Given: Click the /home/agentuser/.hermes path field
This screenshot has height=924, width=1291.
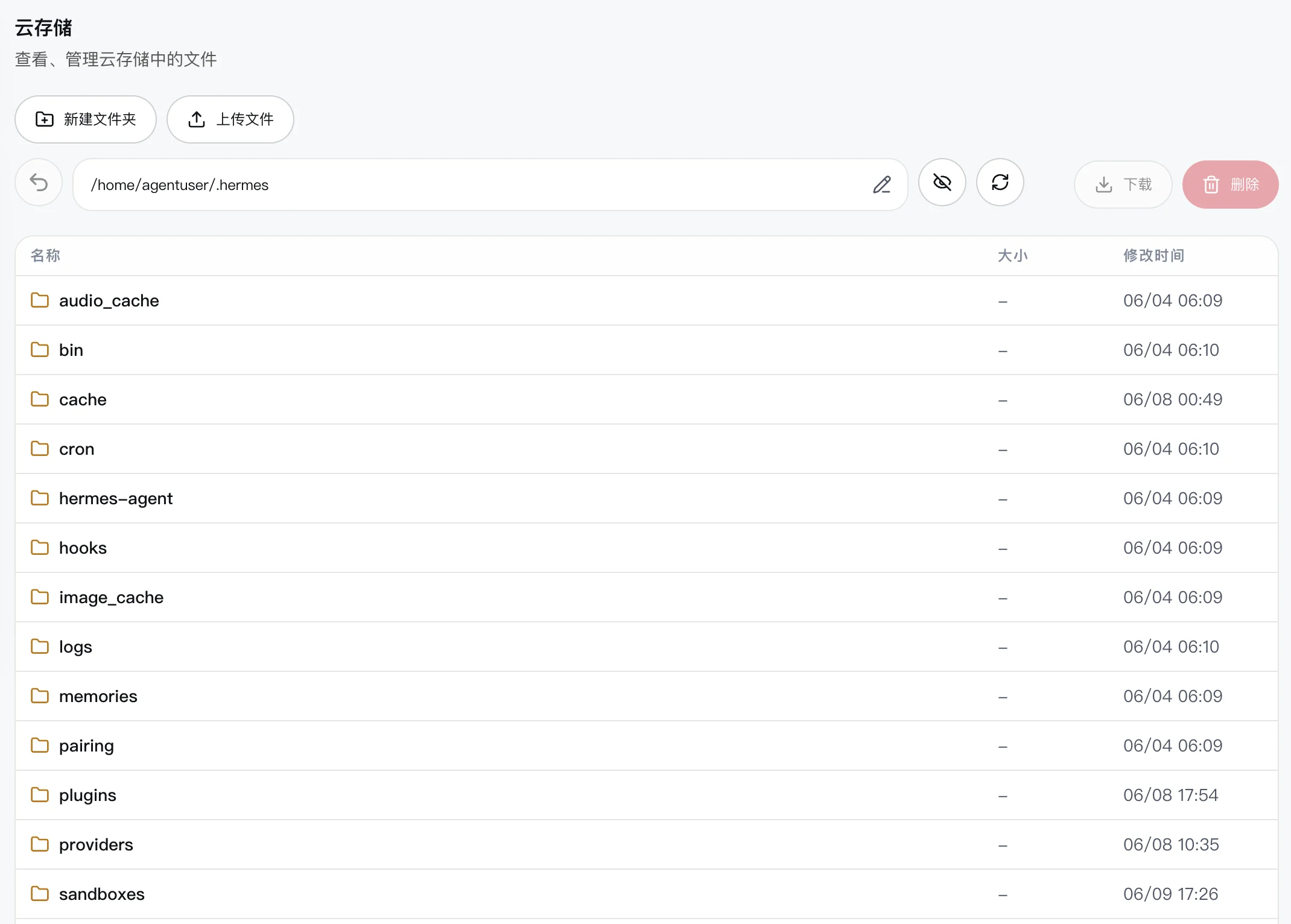Looking at the screenshot, I should tap(490, 185).
